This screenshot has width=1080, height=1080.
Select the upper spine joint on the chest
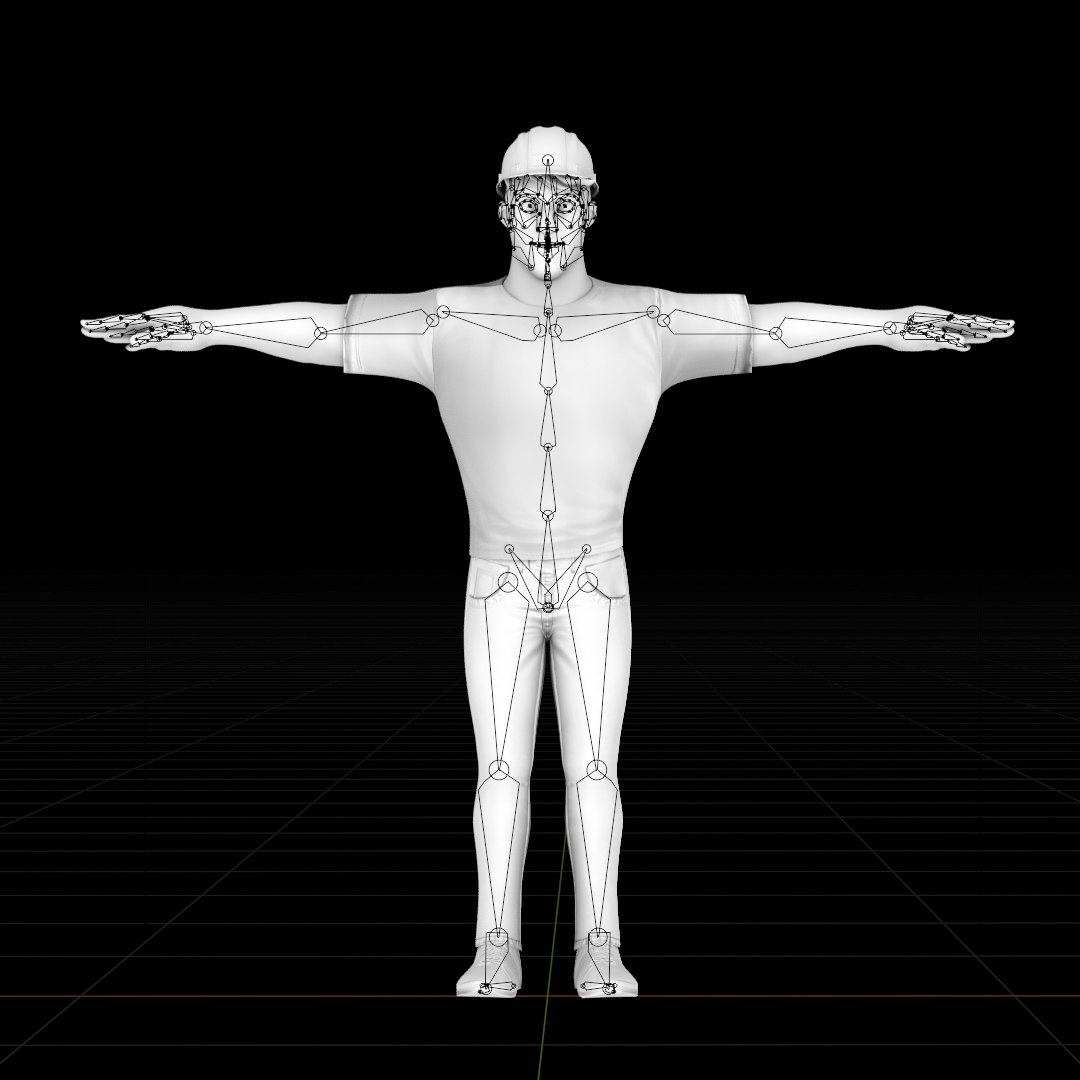pos(548,391)
